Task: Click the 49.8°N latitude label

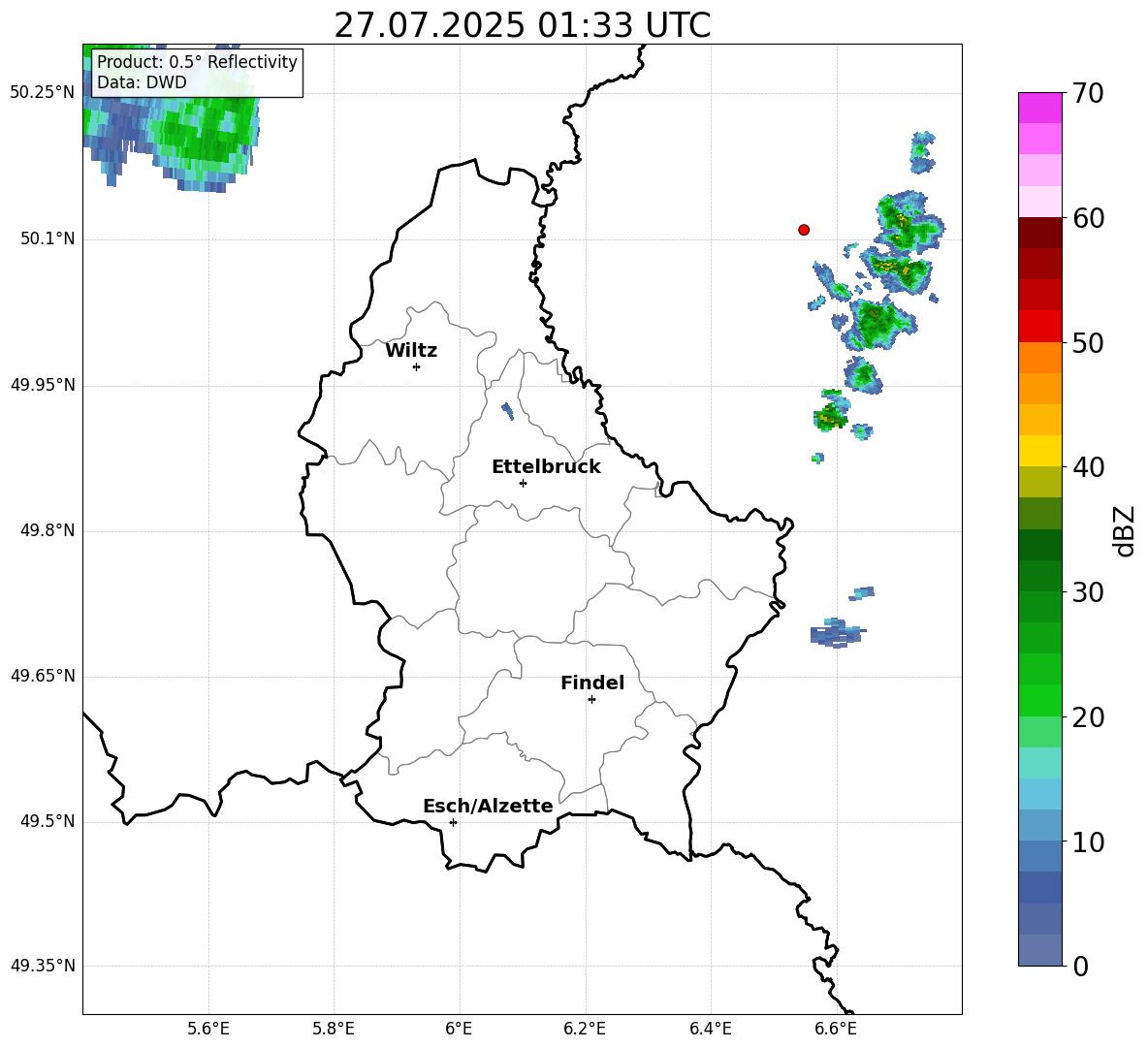Action: [48, 530]
